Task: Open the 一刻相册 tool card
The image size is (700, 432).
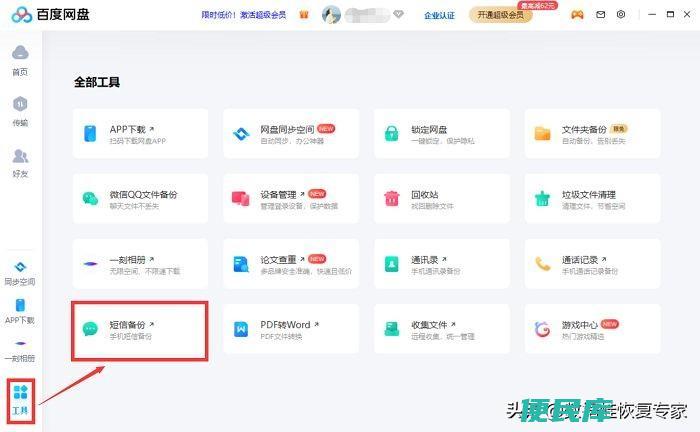Action: click(140, 264)
